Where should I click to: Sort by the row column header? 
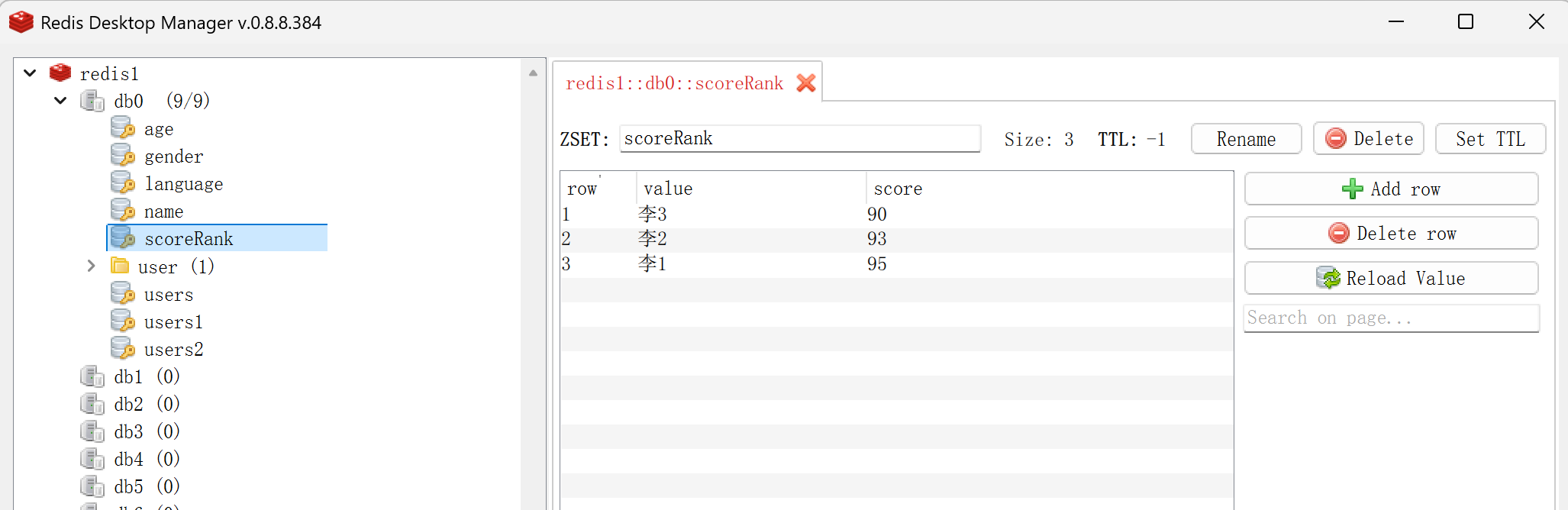coord(598,188)
